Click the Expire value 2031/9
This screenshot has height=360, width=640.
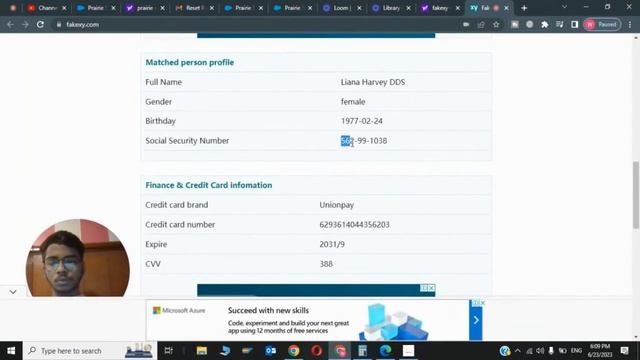tap(332, 244)
